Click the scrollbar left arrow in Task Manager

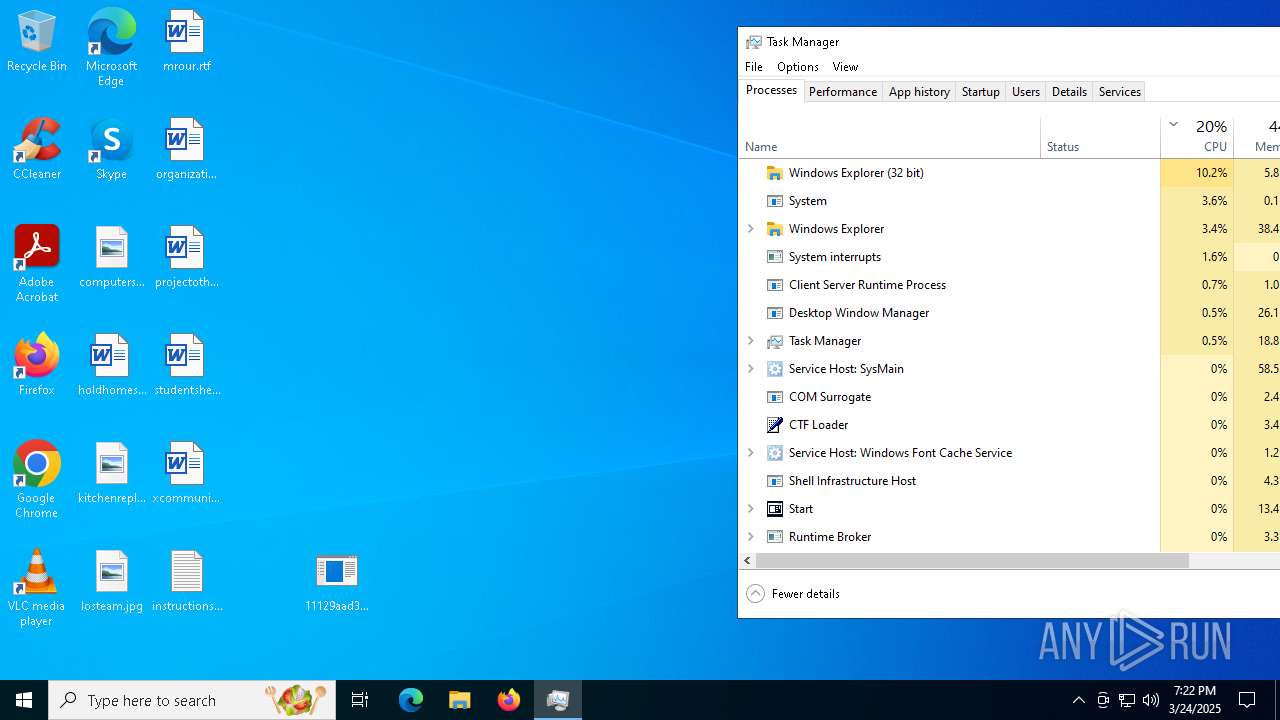[x=748, y=561]
